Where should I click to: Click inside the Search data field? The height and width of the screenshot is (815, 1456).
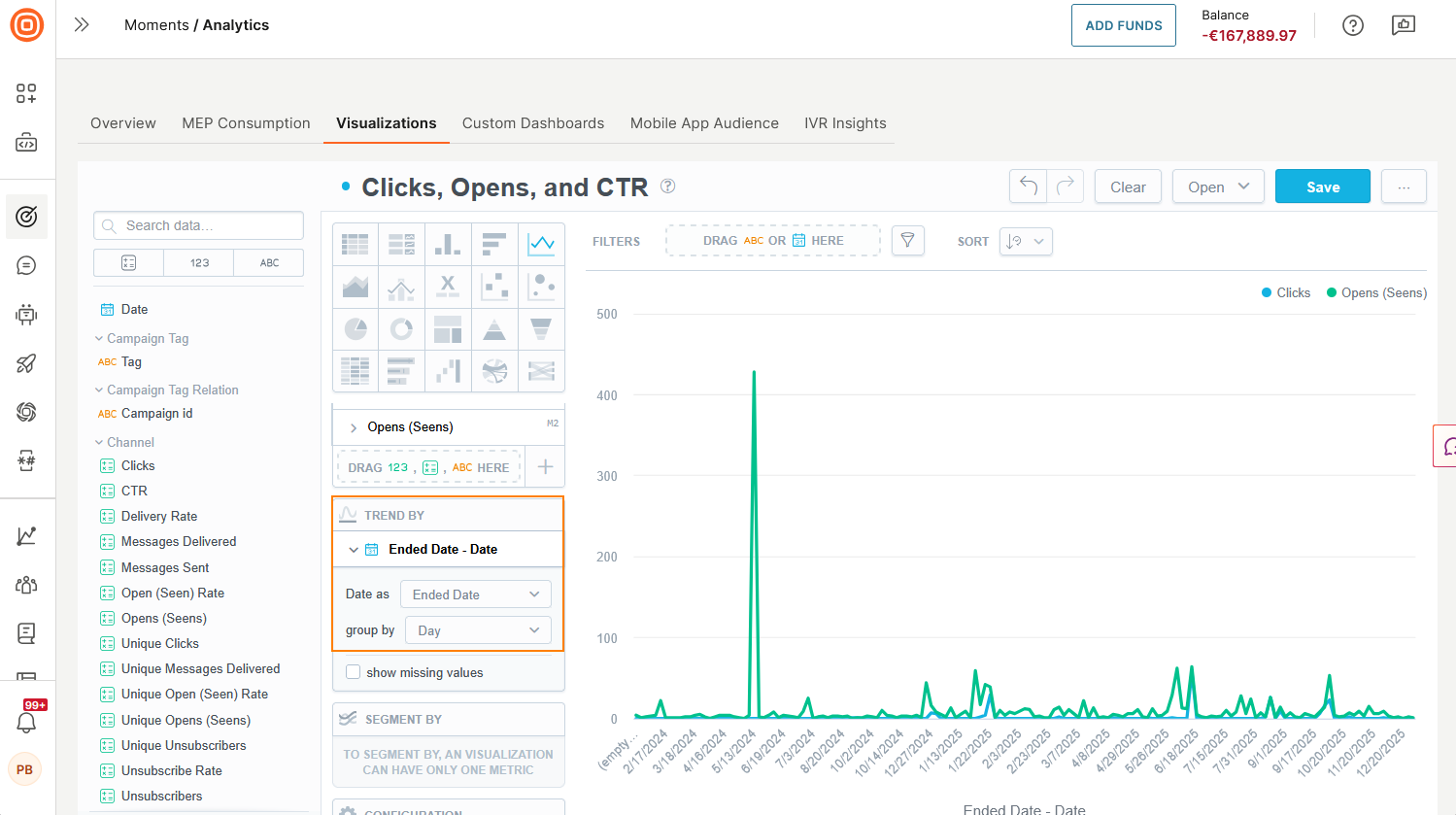click(198, 224)
